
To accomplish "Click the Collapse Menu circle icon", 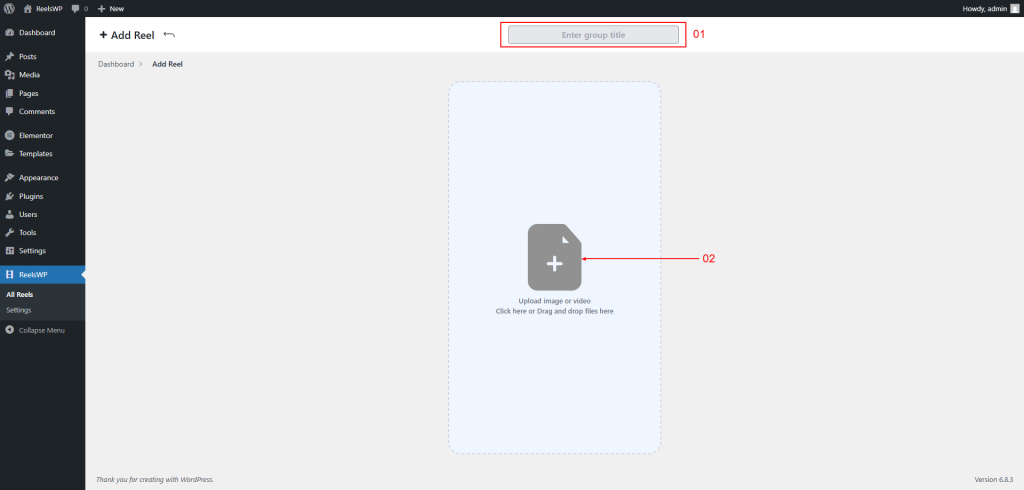I will tap(10, 330).
